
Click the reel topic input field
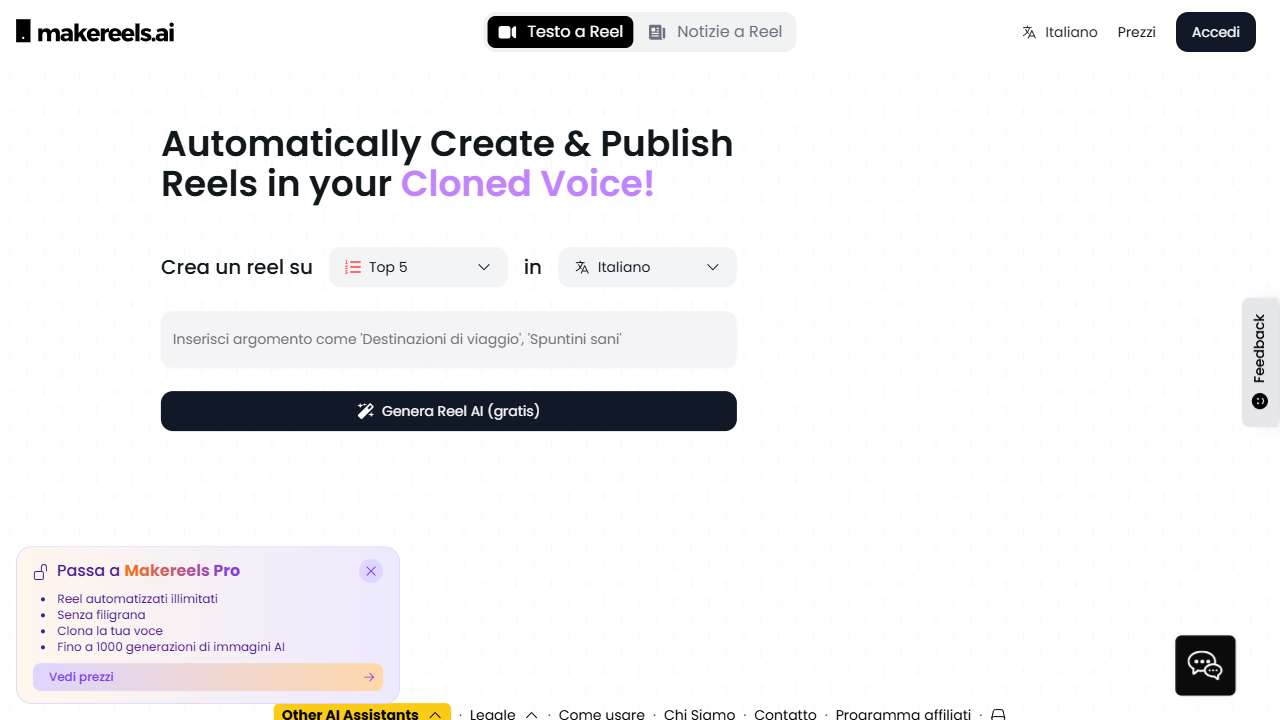[448, 339]
